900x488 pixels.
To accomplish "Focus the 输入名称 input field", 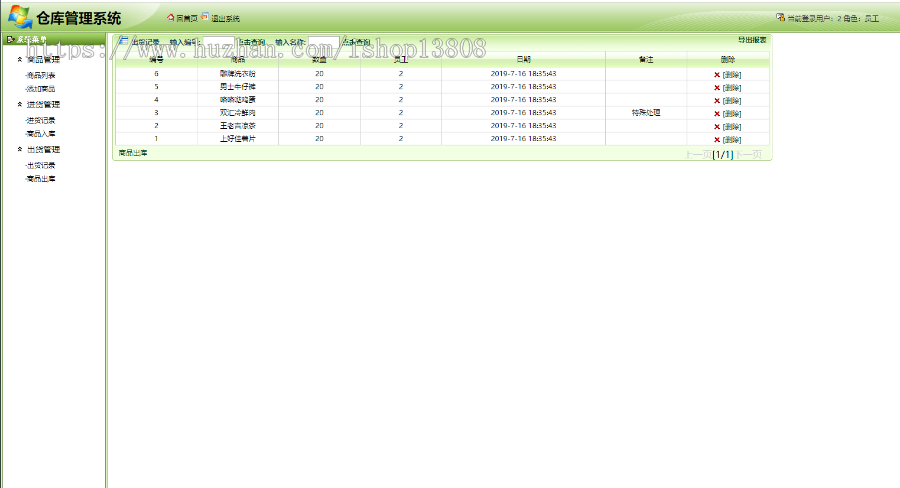I will [324, 42].
